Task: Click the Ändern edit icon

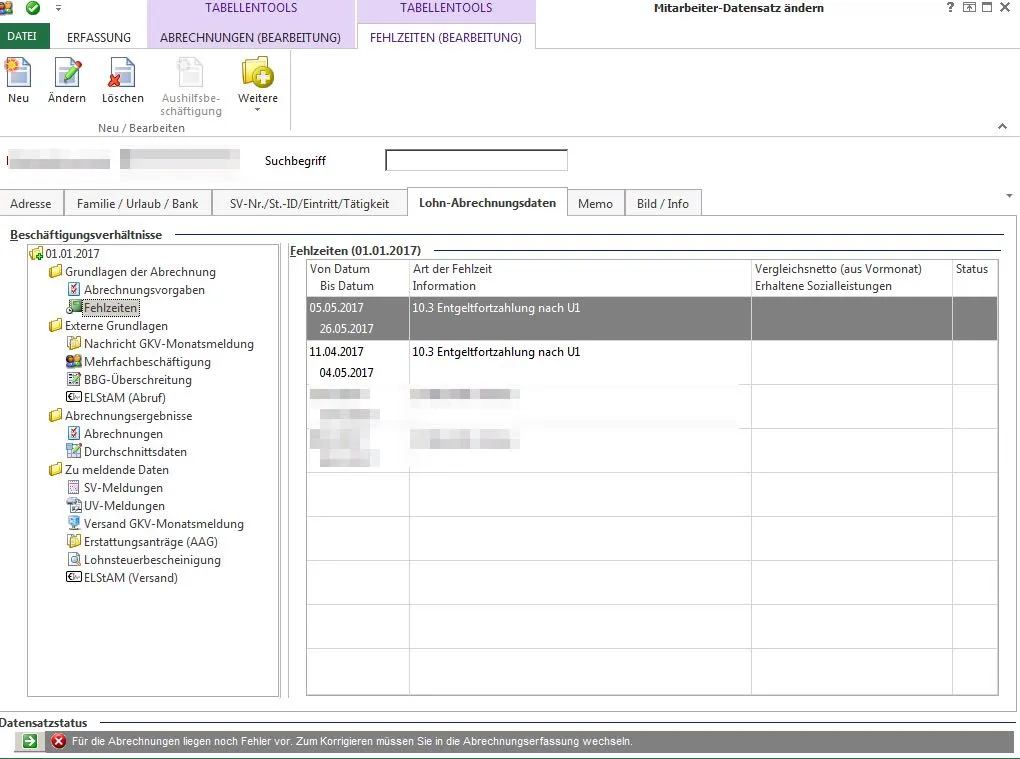Action: (x=67, y=79)
